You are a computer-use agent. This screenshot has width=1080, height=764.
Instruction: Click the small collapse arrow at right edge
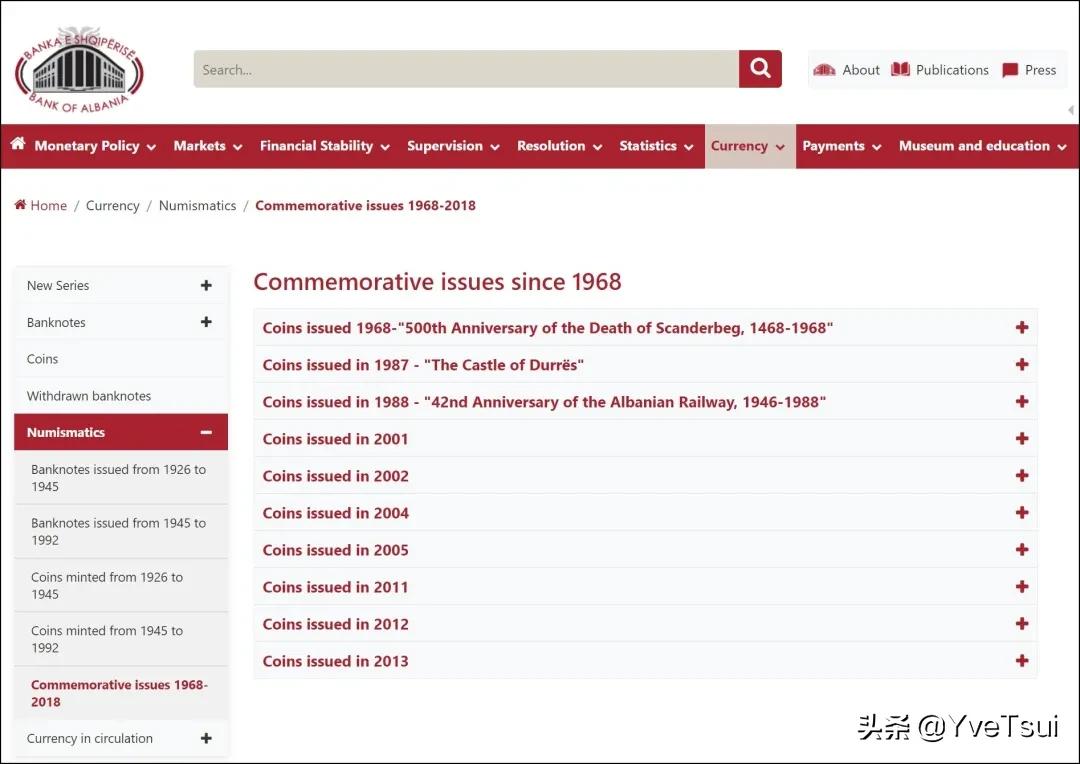1071,110
